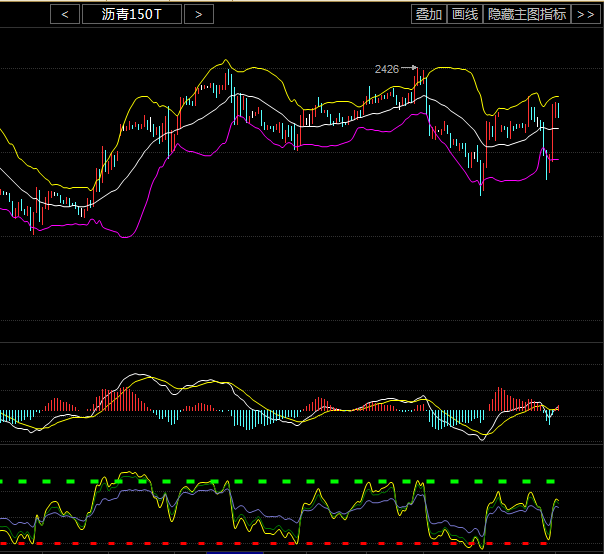Select the yellow upper band at left peak
Screen dimensions: 604x554
[228, 62]
